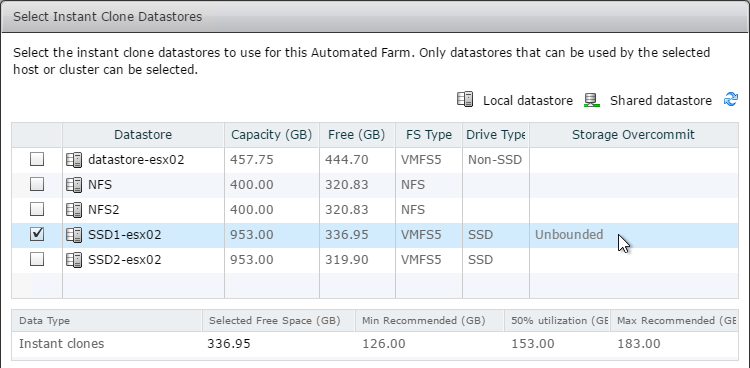Select the NFS2 checkbox
The image size is (750, 368).
(x=37, y=209)
